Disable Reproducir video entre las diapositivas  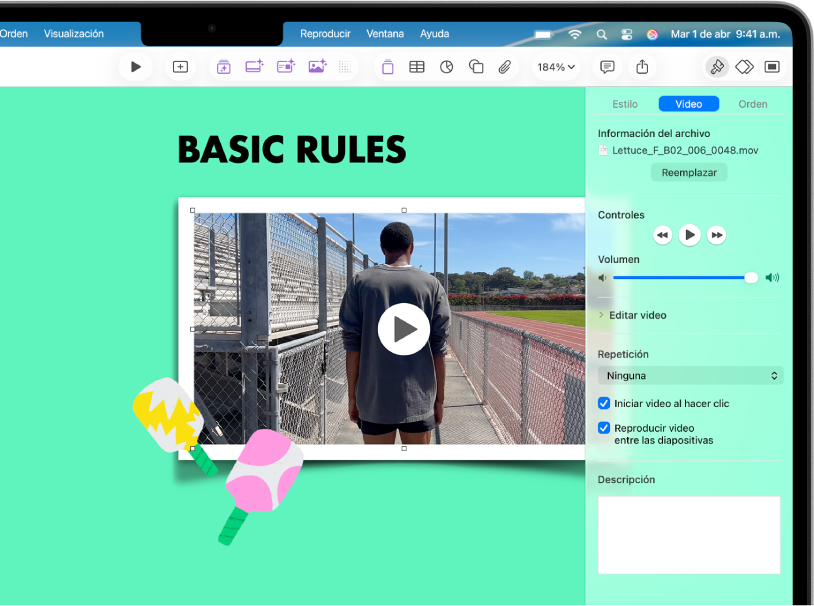[x=603, y=427]
